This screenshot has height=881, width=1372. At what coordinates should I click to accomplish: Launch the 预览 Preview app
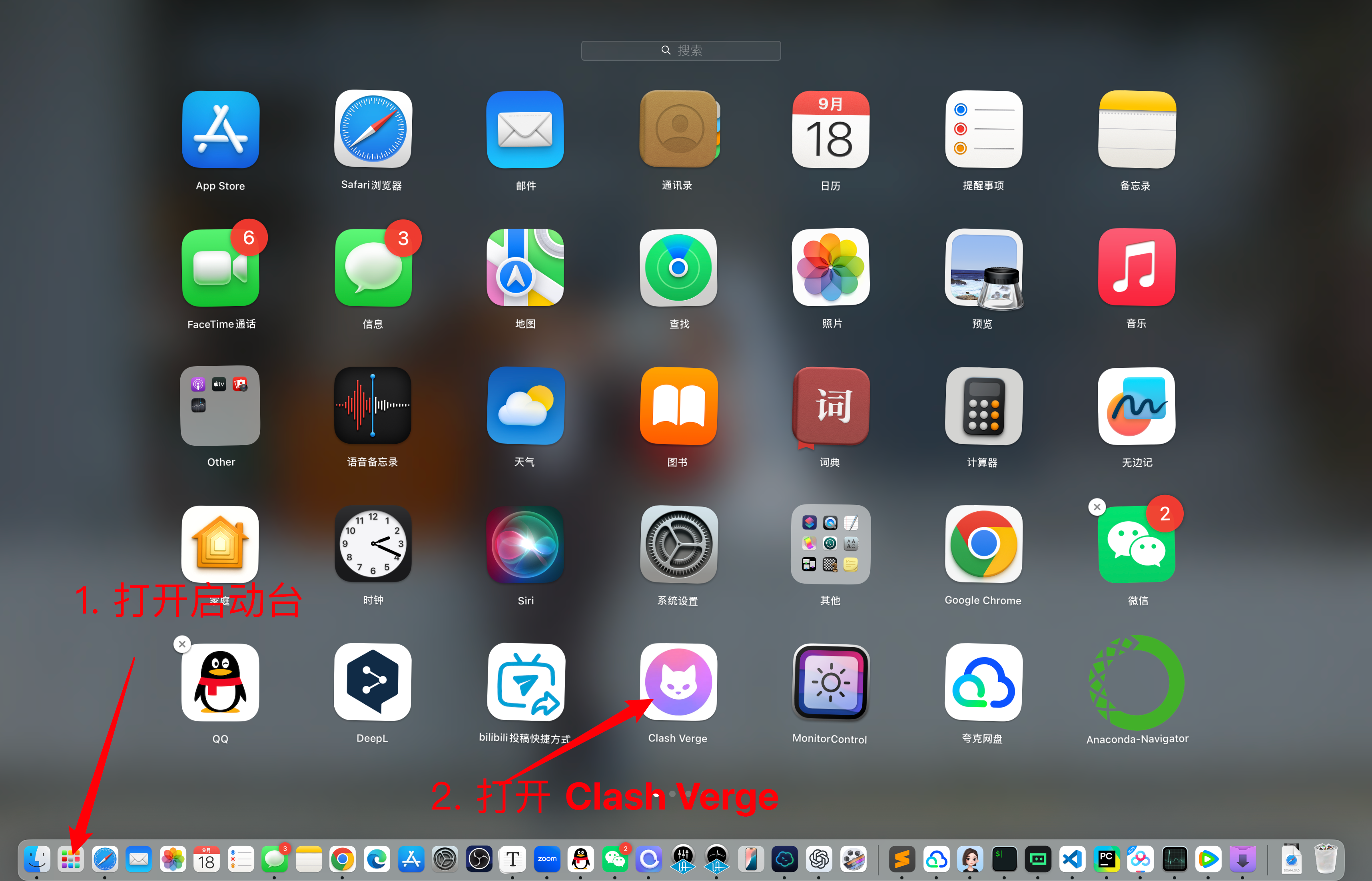coord(984,269)
